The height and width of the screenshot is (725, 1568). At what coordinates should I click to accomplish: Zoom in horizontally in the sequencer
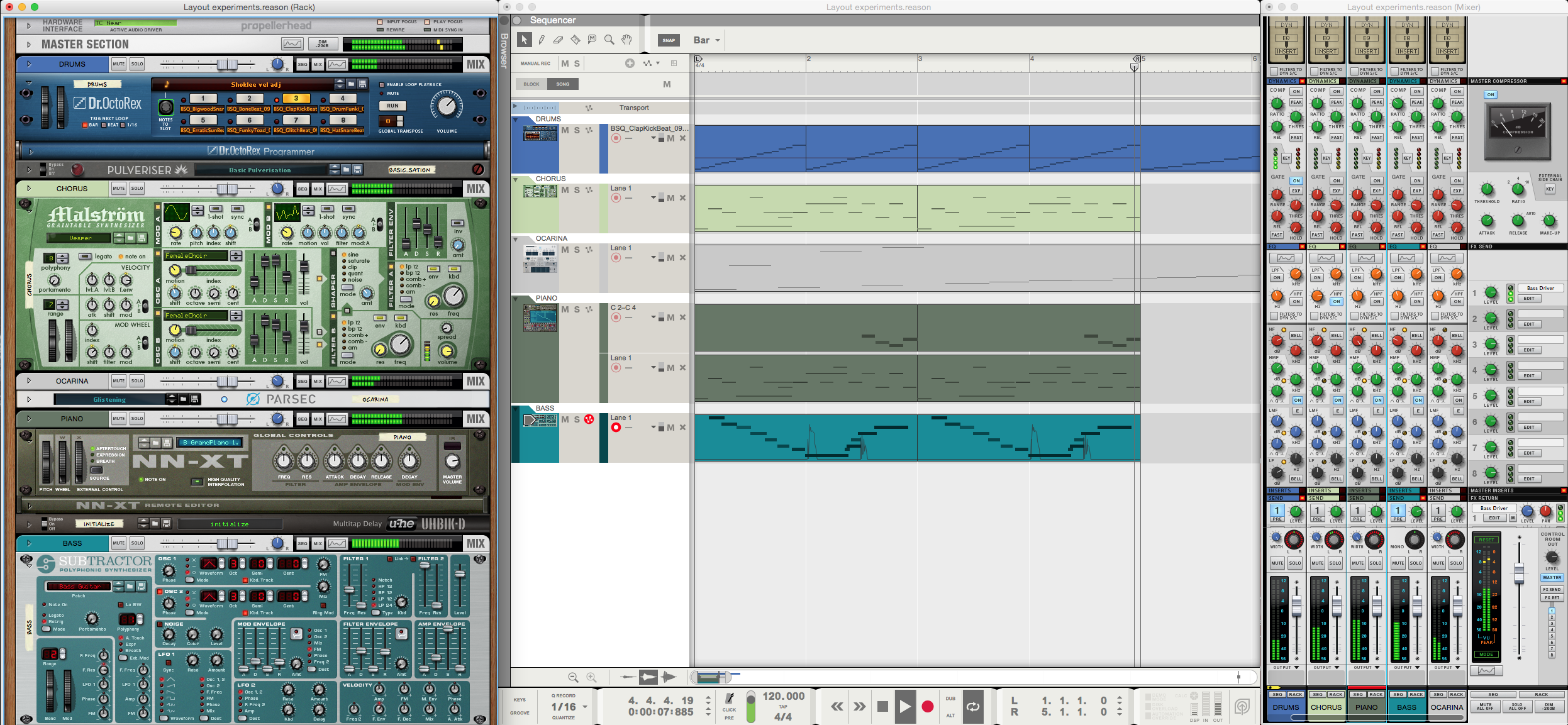[591, 677]
